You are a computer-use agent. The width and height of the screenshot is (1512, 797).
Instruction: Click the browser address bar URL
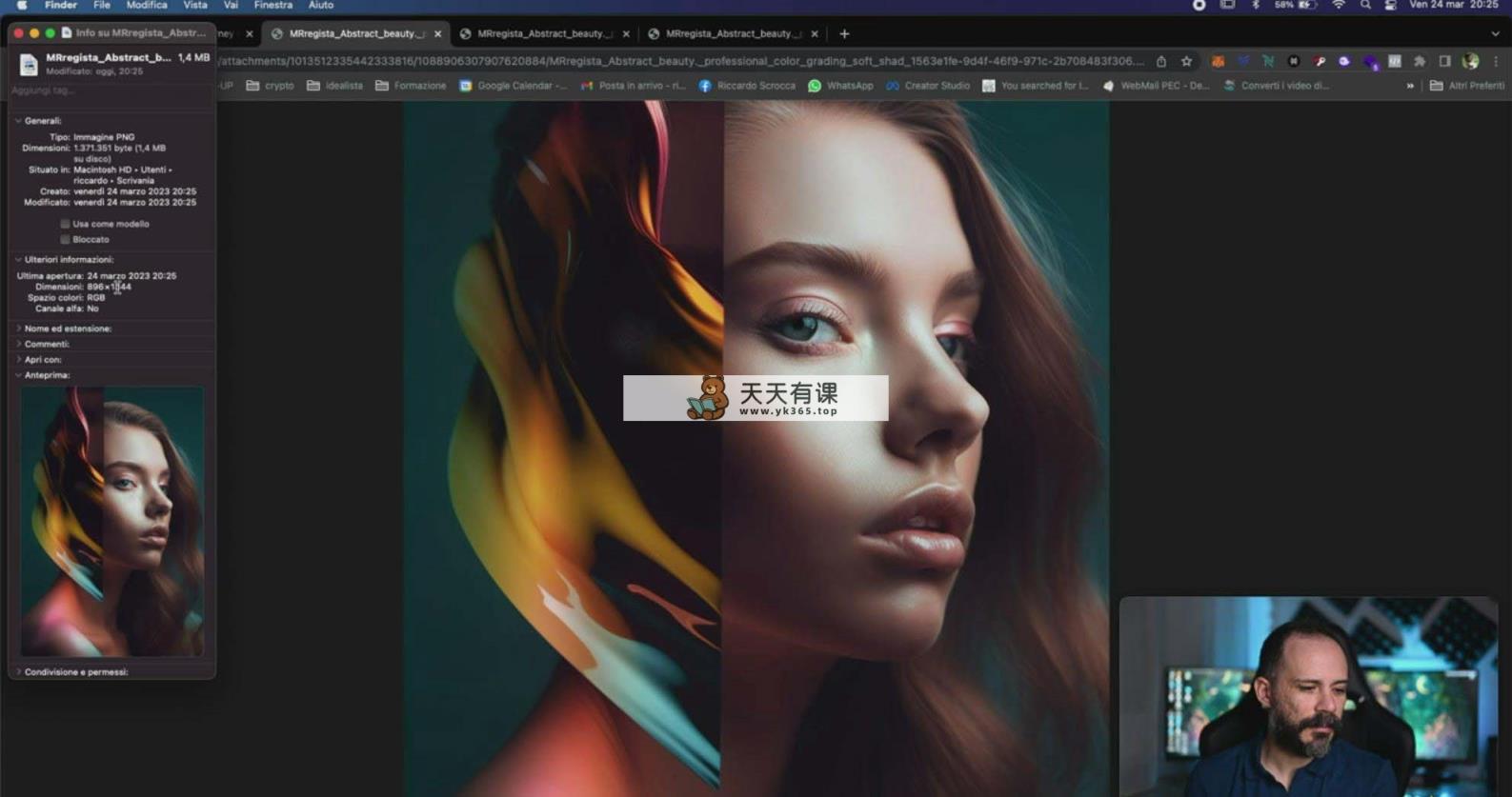tap(681, 61)
